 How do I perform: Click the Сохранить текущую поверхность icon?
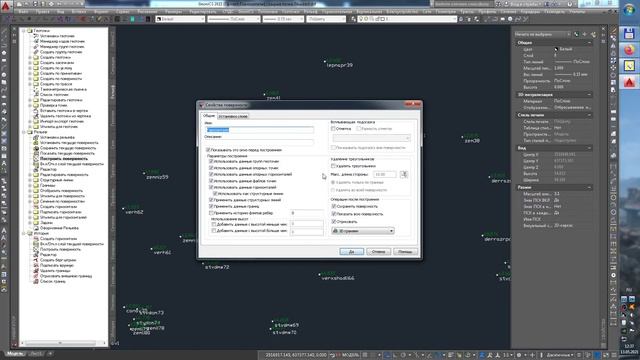coord(36,148)
